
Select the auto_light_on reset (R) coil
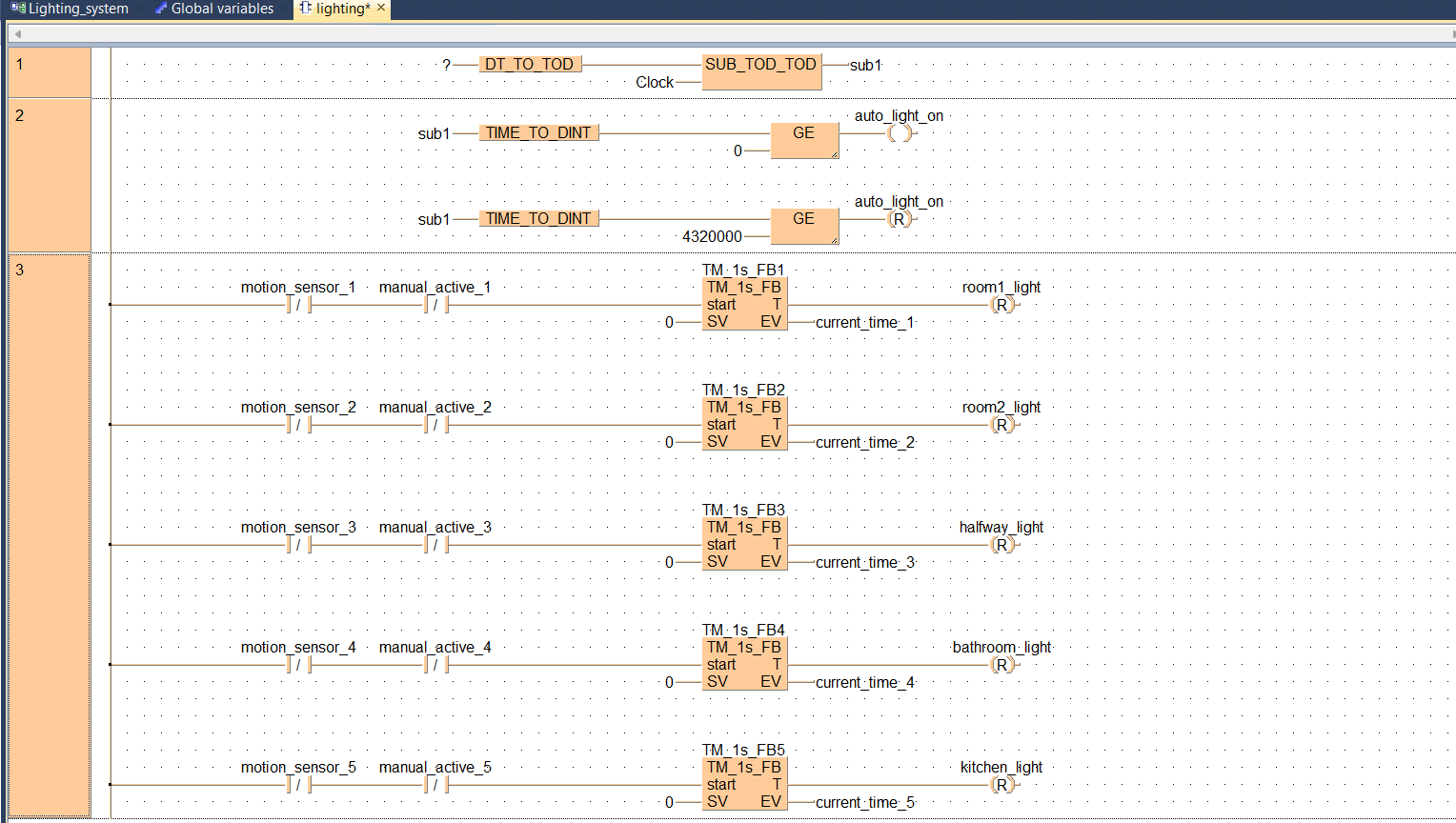900,219
